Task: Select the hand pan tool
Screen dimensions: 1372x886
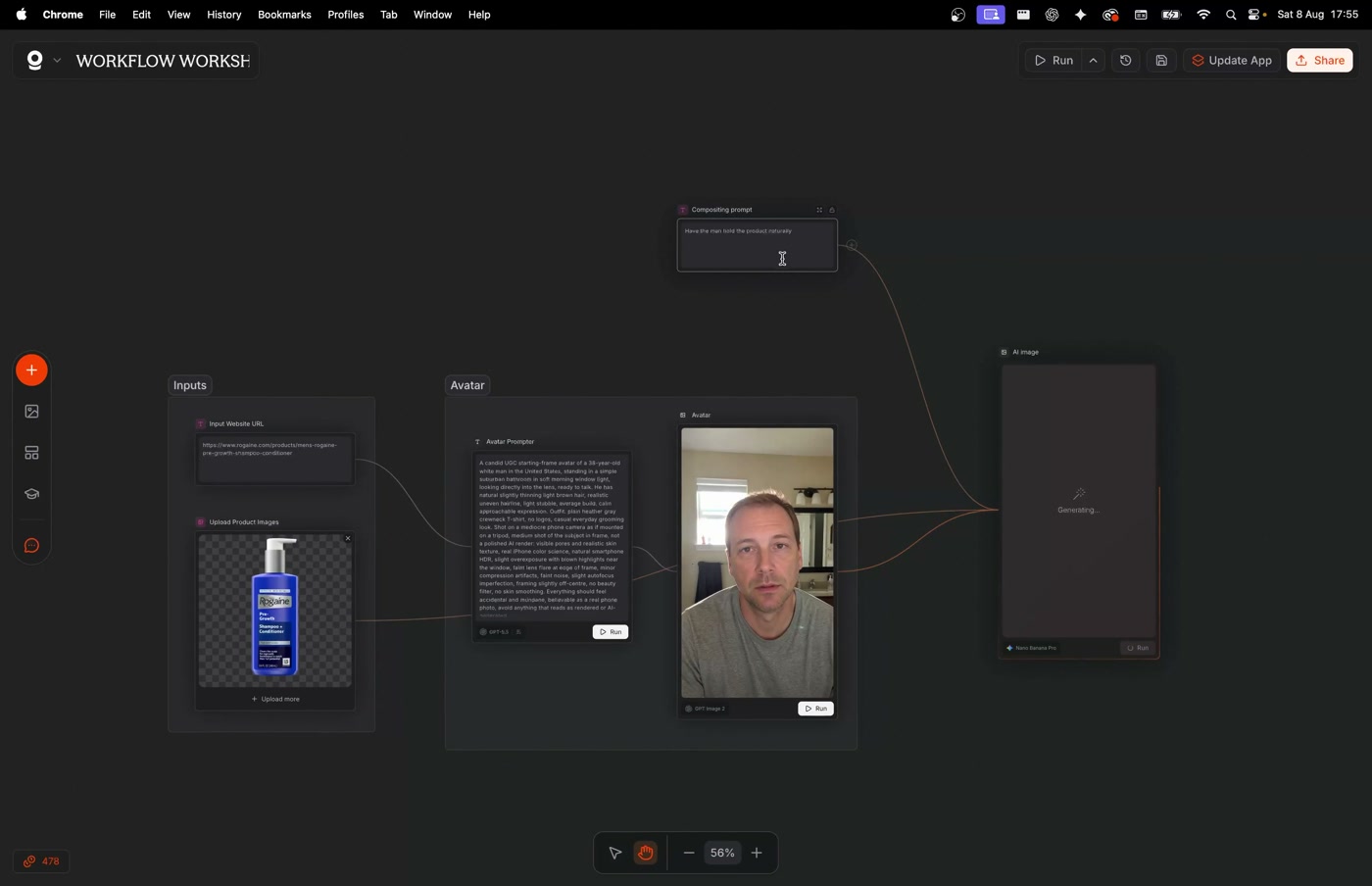Action: 645,853
